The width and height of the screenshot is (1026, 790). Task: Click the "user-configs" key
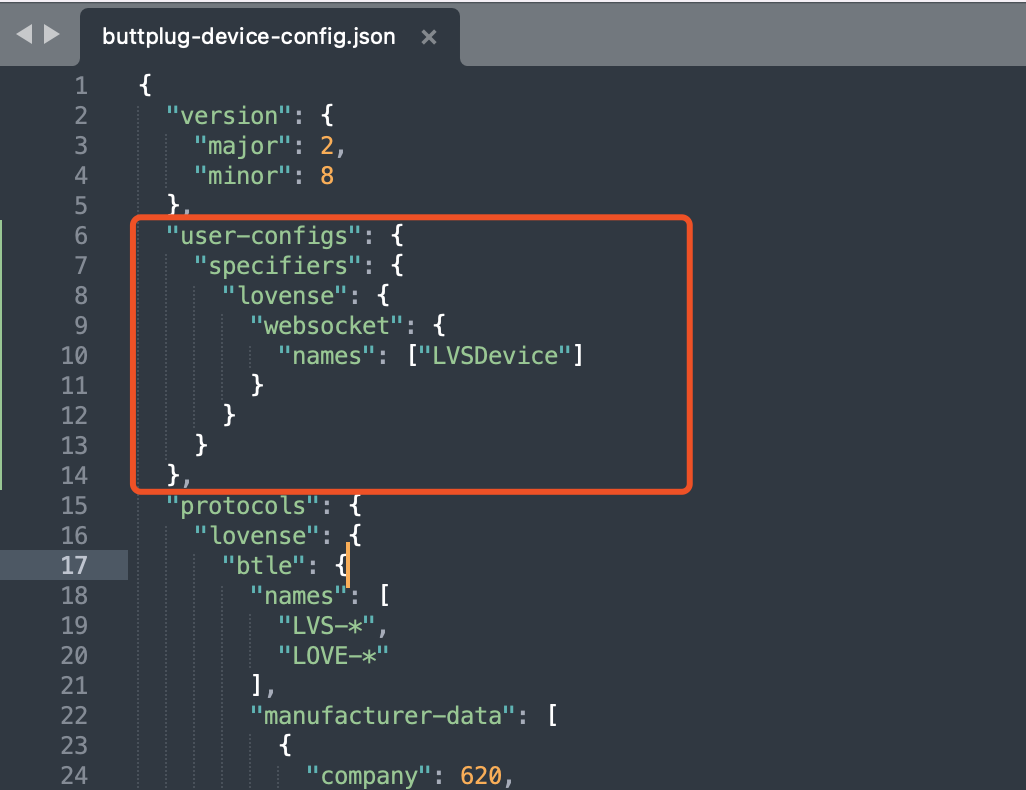[x=264, y=236]
